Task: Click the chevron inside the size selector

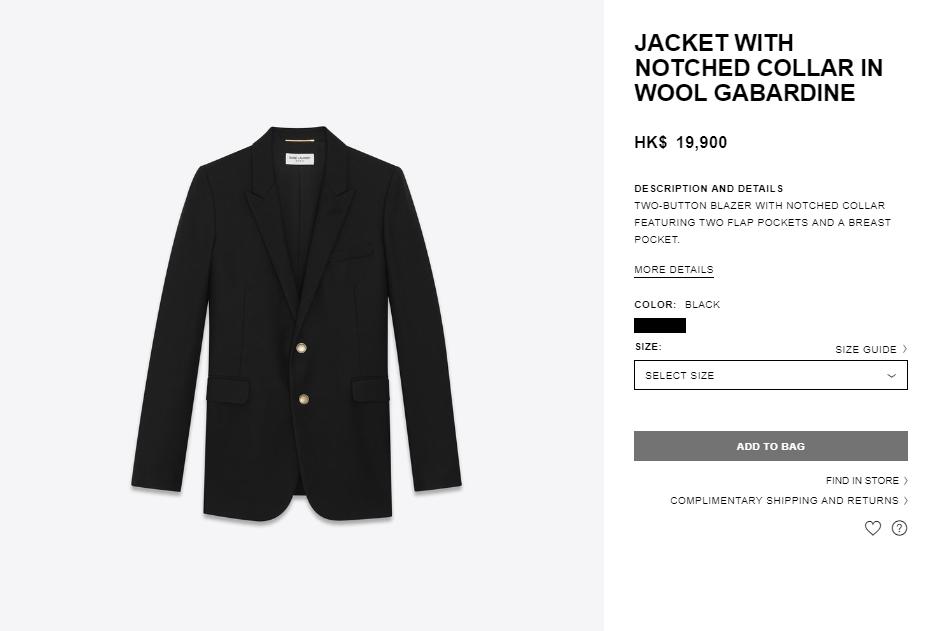Action: pos(892,376)
